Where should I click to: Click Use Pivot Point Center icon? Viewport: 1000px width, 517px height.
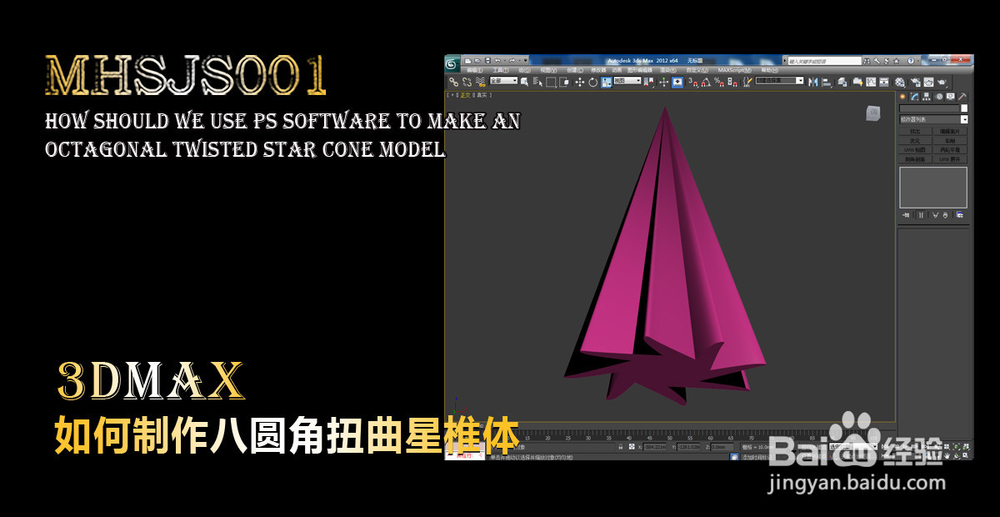click(x=649, y=82)
